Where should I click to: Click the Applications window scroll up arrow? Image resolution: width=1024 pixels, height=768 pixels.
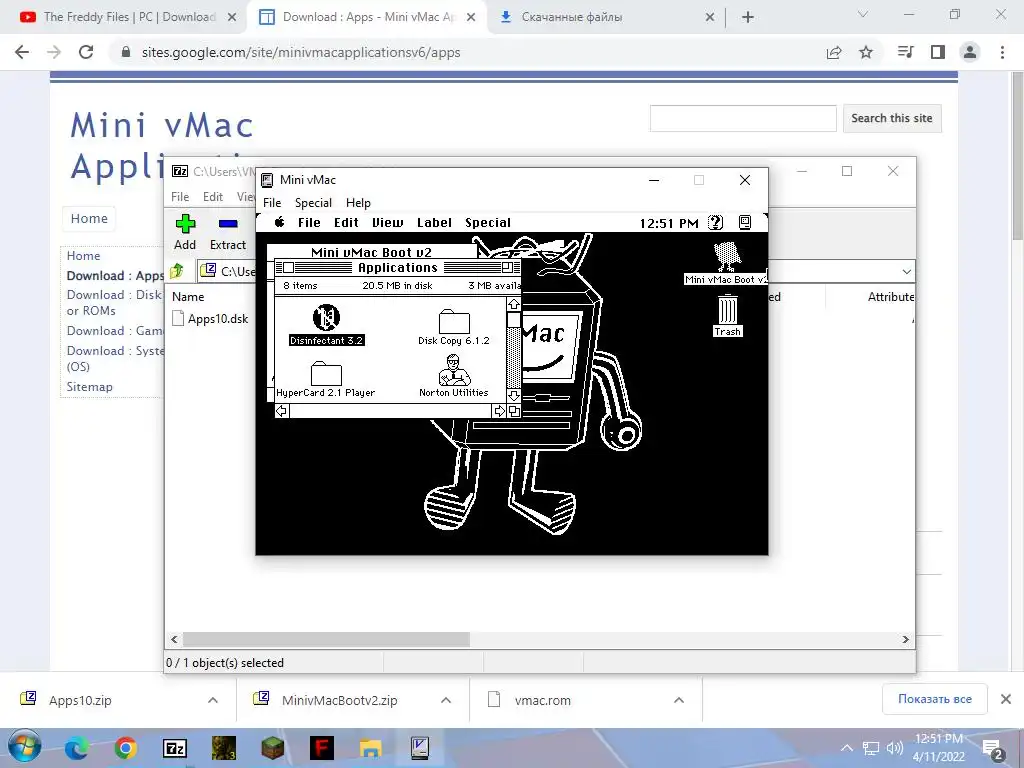point(513,304)
